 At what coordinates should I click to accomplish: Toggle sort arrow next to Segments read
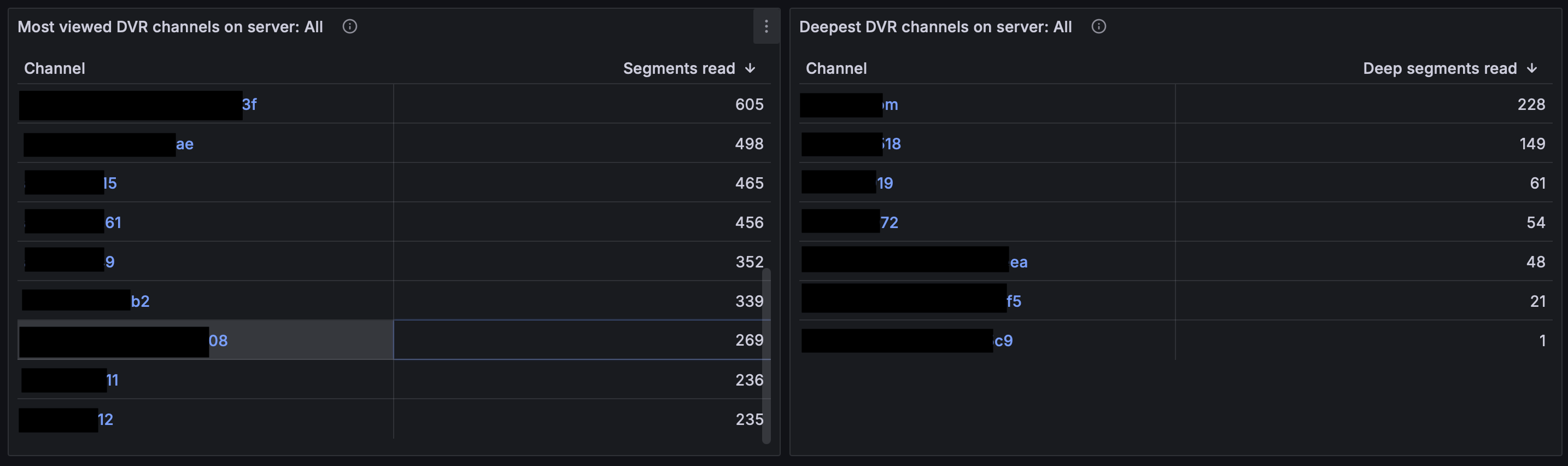click(x=750, y=68)
